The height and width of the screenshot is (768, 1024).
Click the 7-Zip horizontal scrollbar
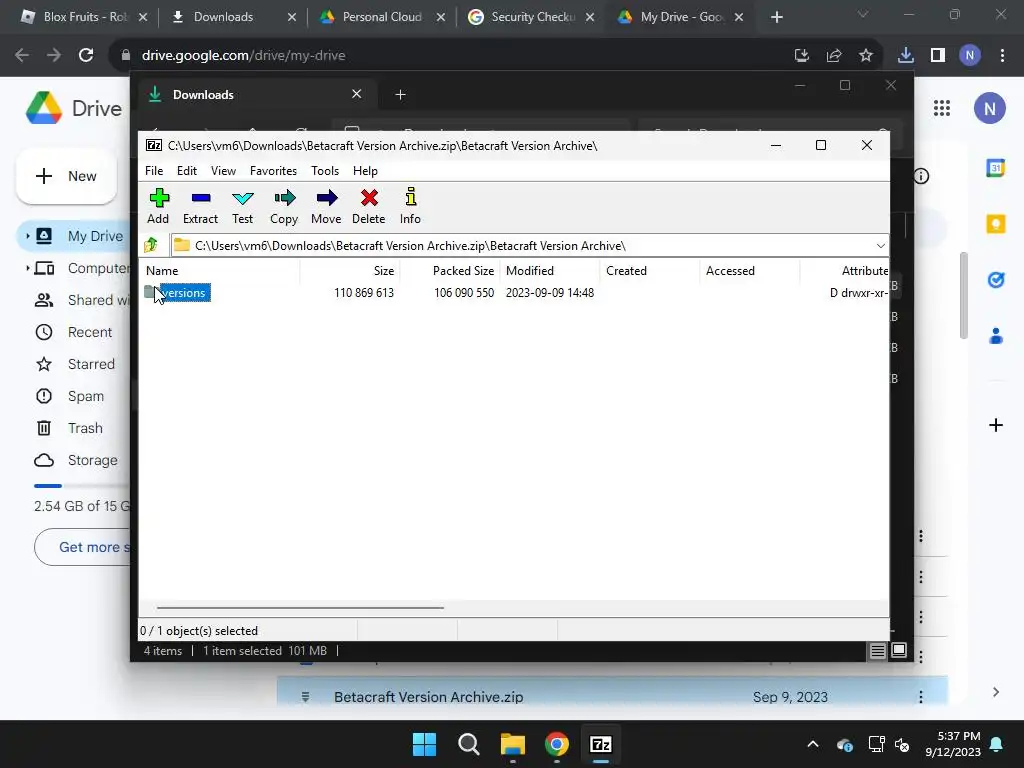click(x=300, y=607)
